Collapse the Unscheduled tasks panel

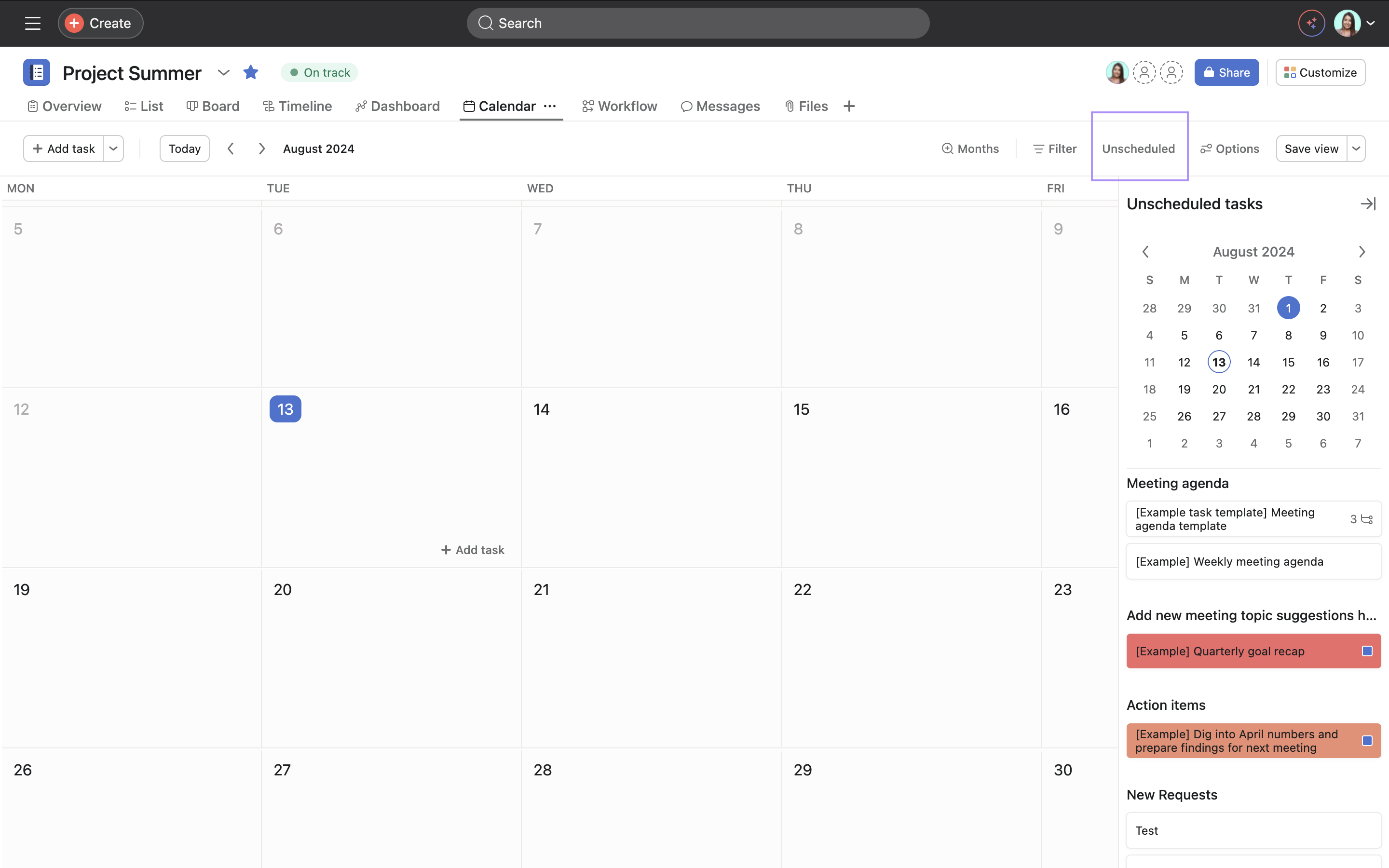click(x=1369, y=203)
